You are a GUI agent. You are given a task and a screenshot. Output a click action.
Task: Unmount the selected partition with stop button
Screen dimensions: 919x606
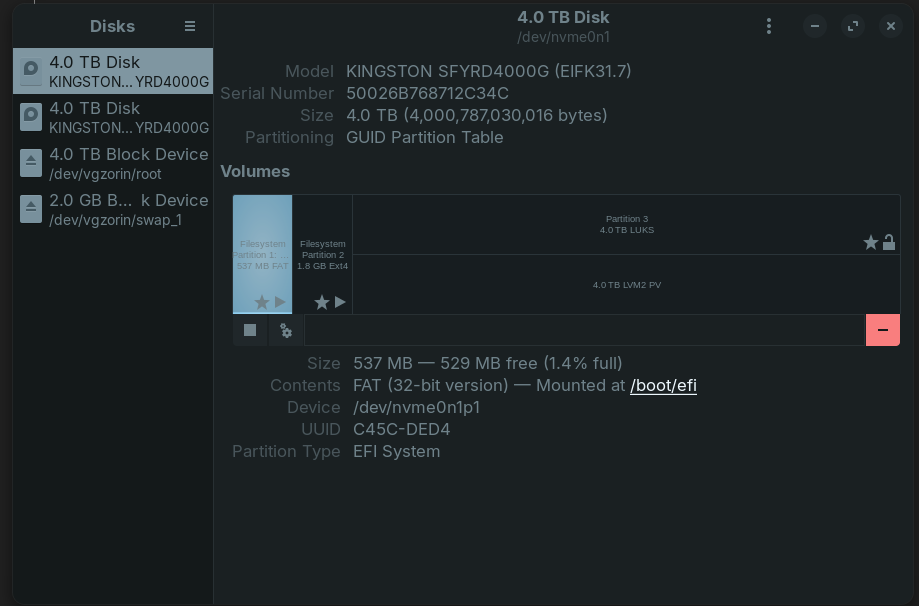(250, 330)
